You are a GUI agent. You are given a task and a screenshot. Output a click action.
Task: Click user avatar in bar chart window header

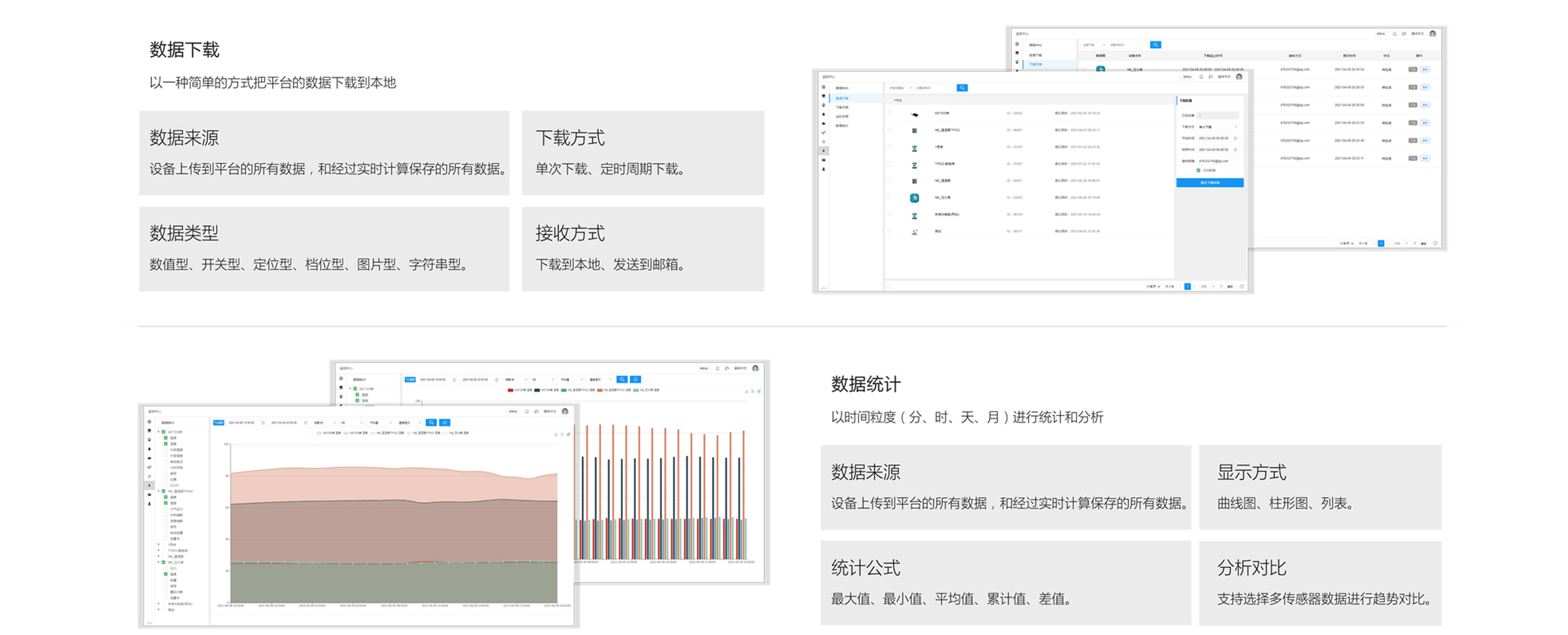[755, 369]
